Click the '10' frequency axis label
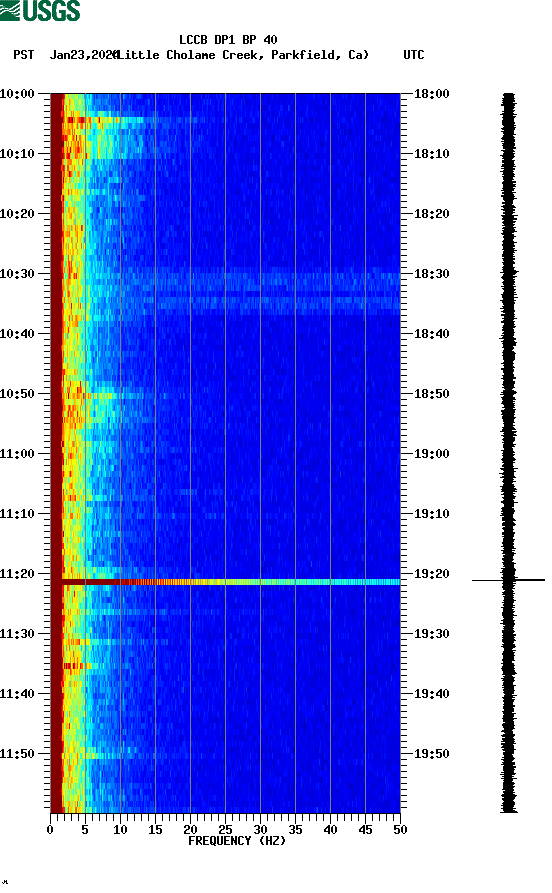The image size is (552, 893). click(120, 830)
